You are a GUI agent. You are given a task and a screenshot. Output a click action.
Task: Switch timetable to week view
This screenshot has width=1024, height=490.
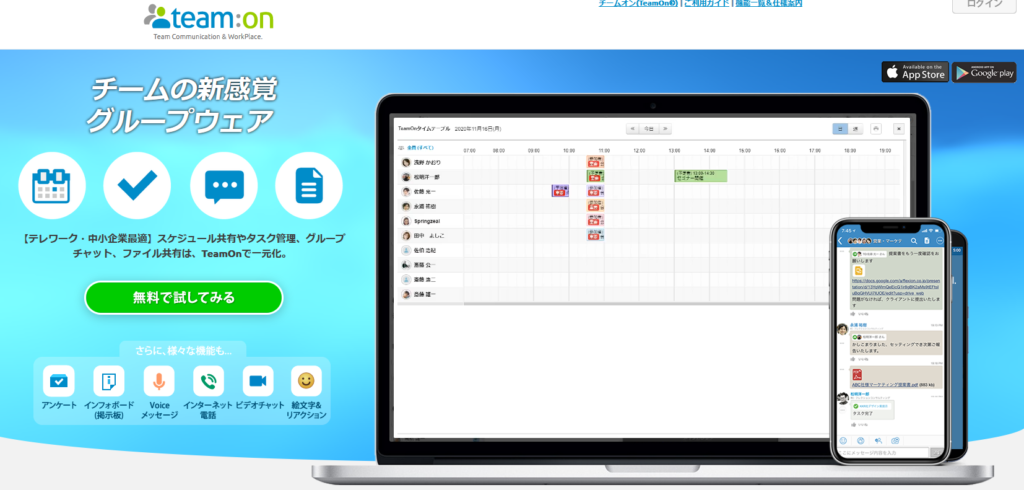855,129
